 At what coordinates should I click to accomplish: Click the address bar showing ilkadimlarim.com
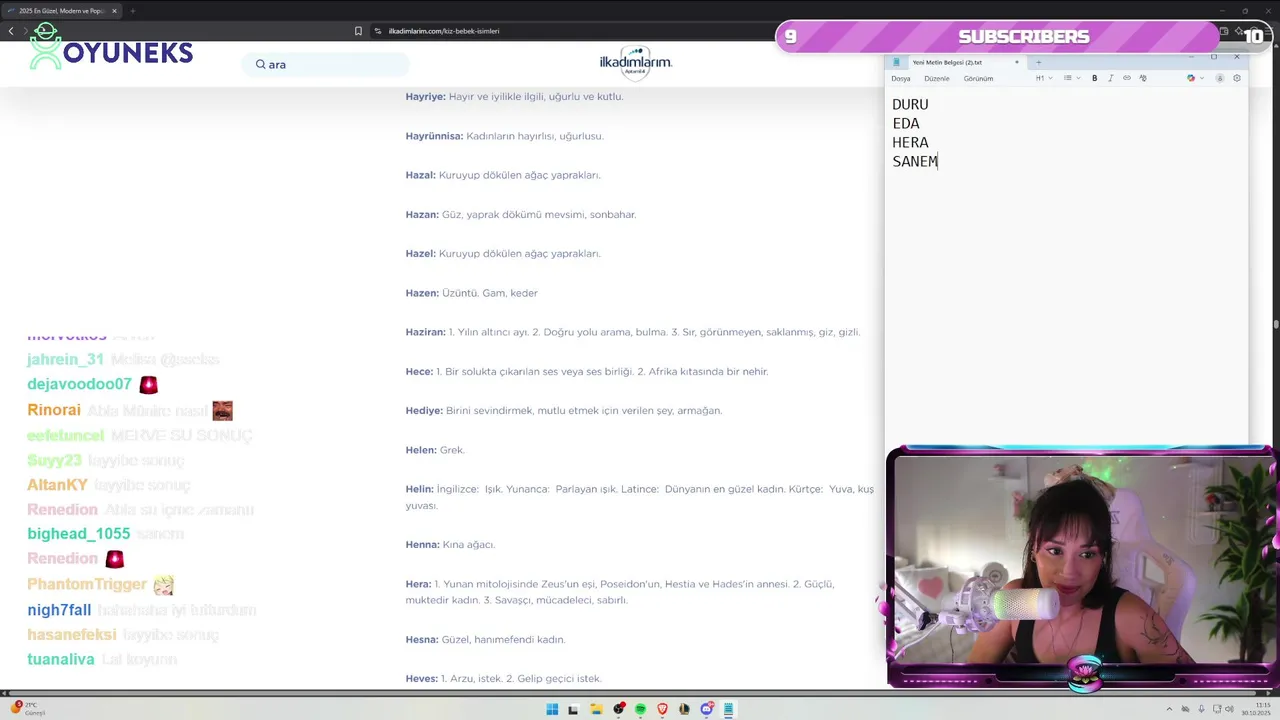444,31
